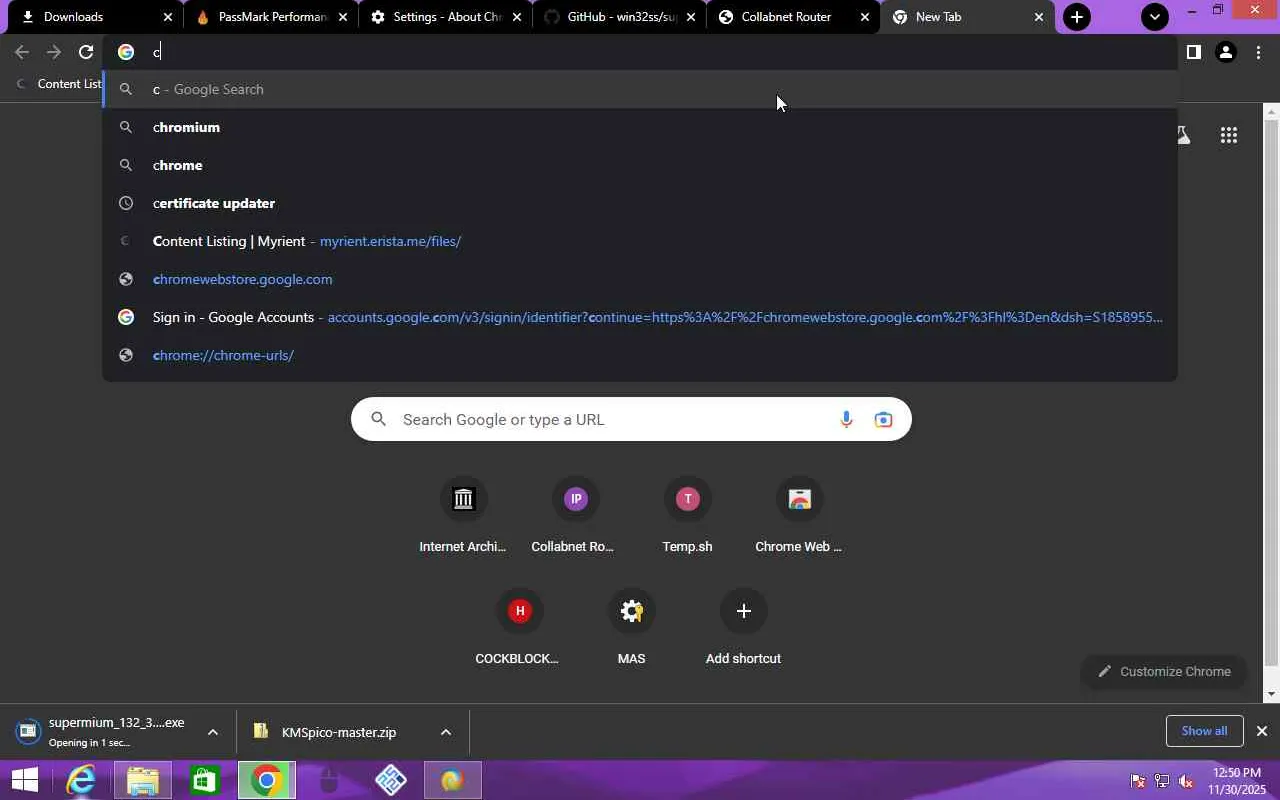Open the green Store app on taskbar
1280x800 pixels.
(205, 781)
